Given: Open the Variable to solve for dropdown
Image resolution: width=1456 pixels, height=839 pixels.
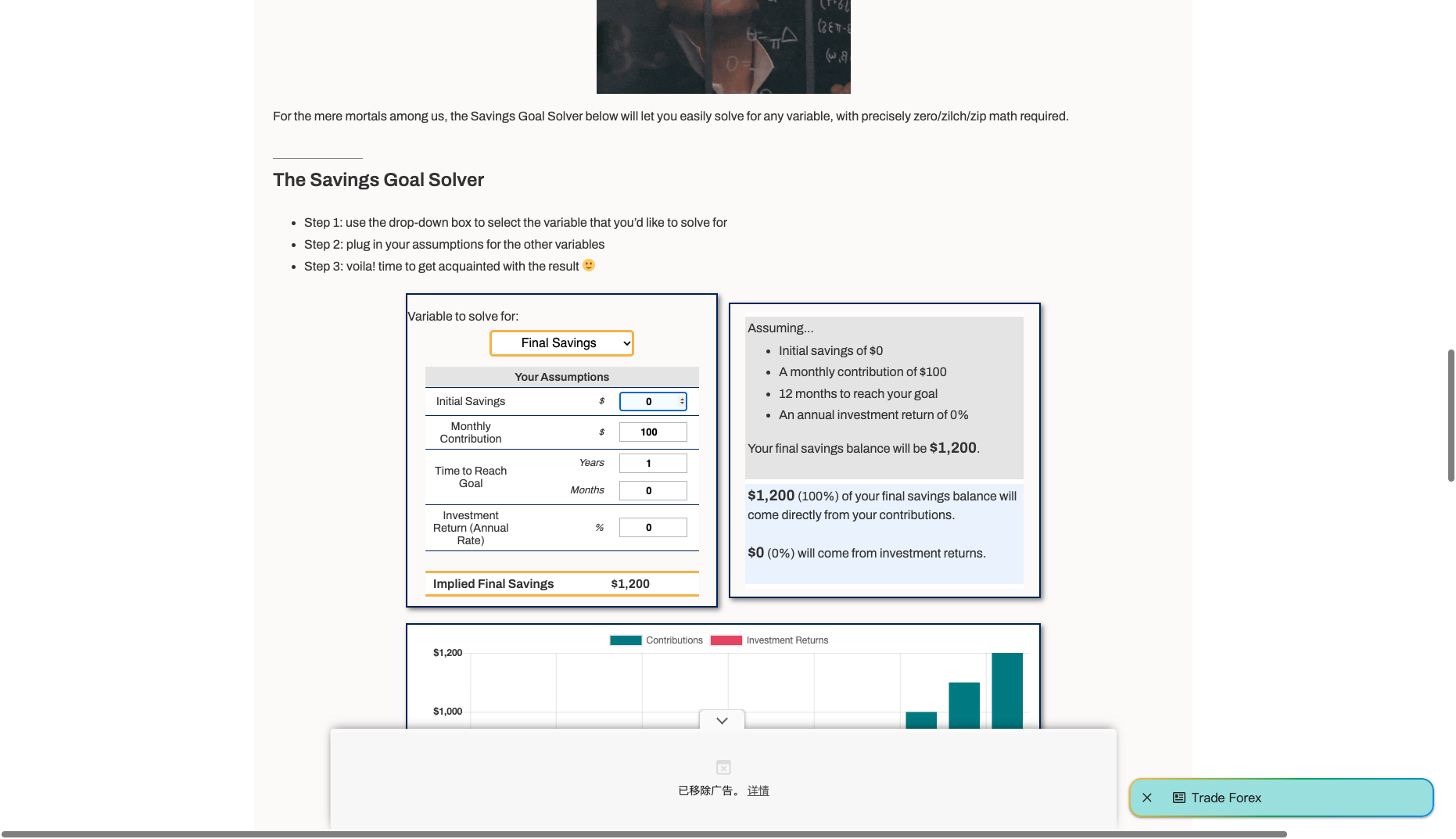Looking at the screenshot, I should 561,343.
